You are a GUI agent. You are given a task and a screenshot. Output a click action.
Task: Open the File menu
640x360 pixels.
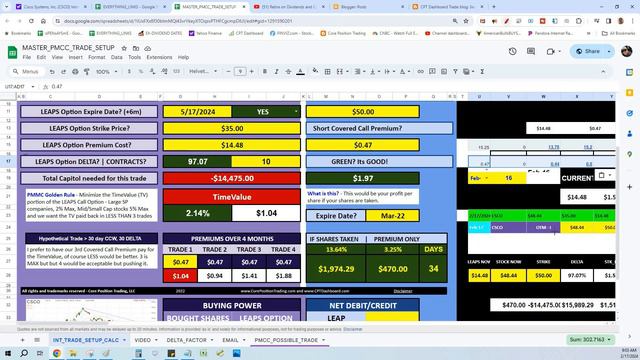coord(27,58)
